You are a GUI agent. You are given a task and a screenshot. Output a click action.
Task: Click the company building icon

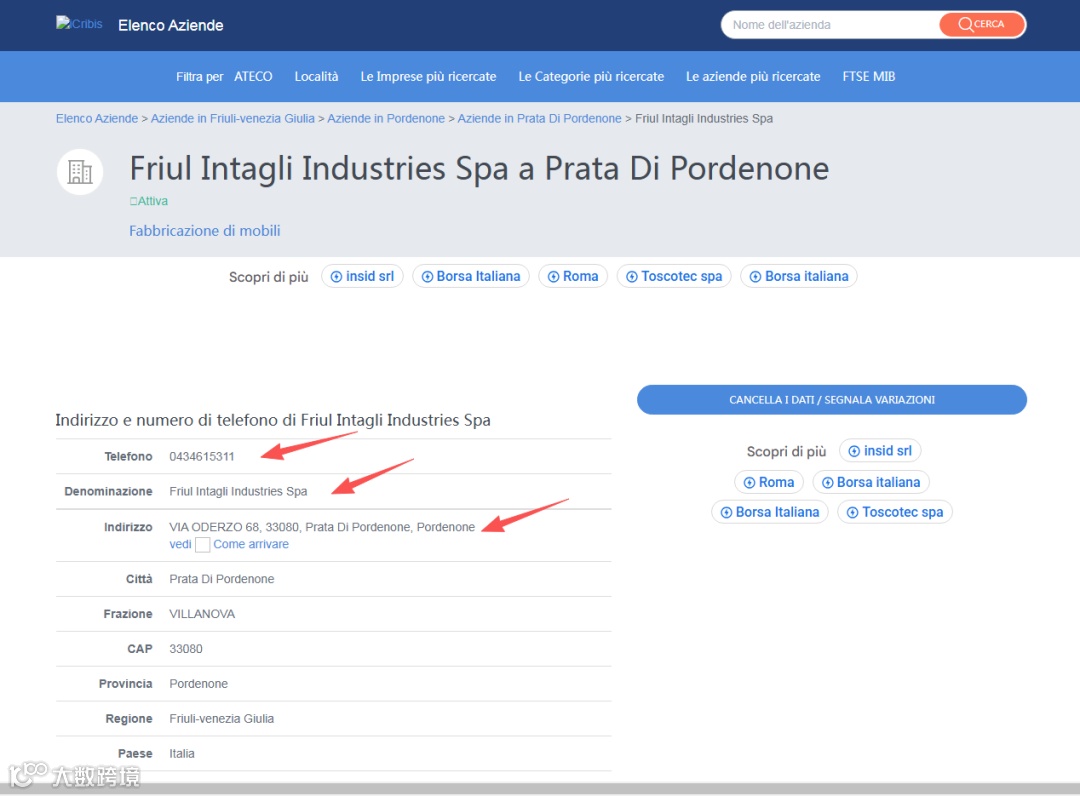tap(80, 172)
